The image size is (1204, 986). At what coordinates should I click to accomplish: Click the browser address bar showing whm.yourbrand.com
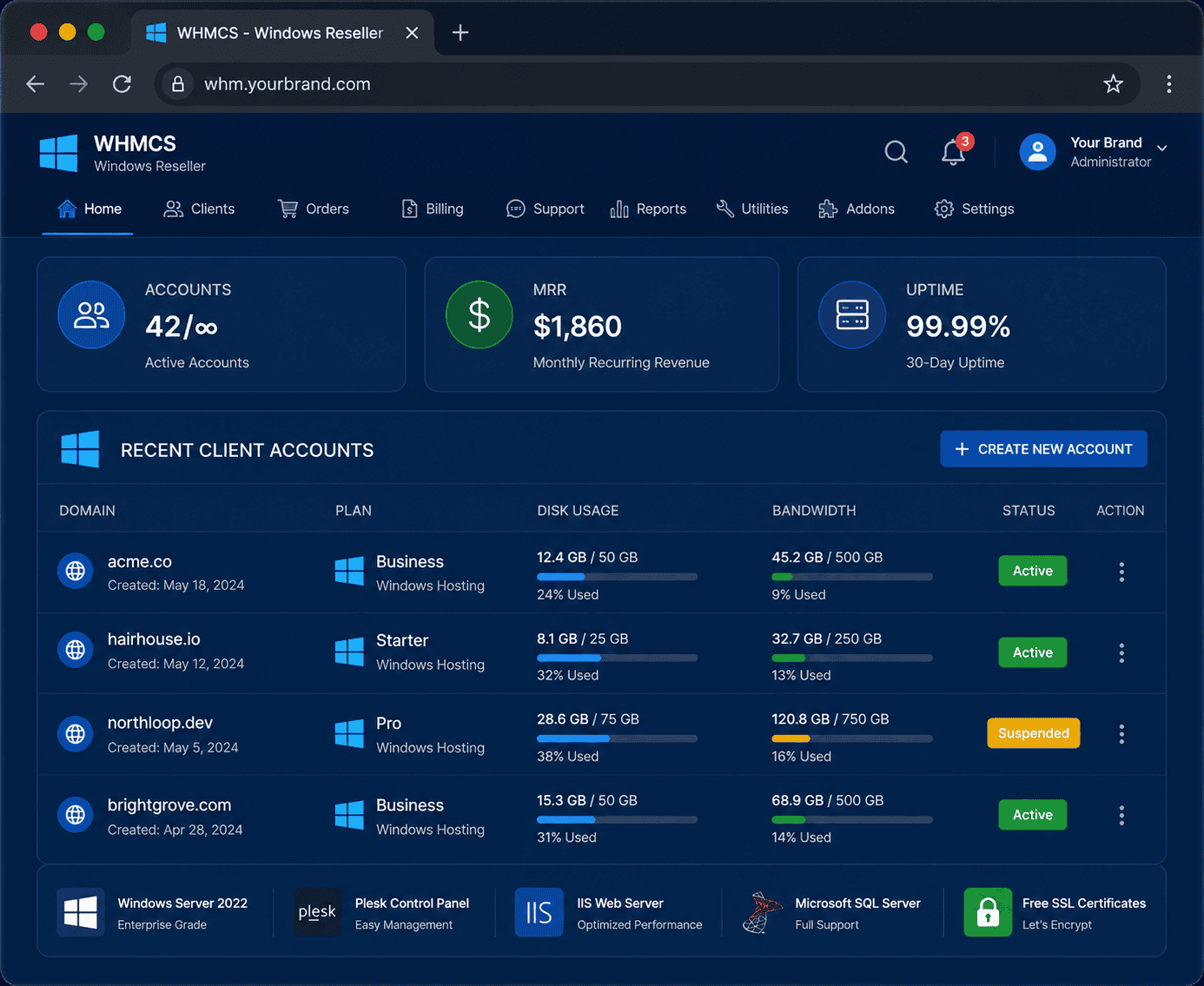pyautogui.click(x=647, y=84)
